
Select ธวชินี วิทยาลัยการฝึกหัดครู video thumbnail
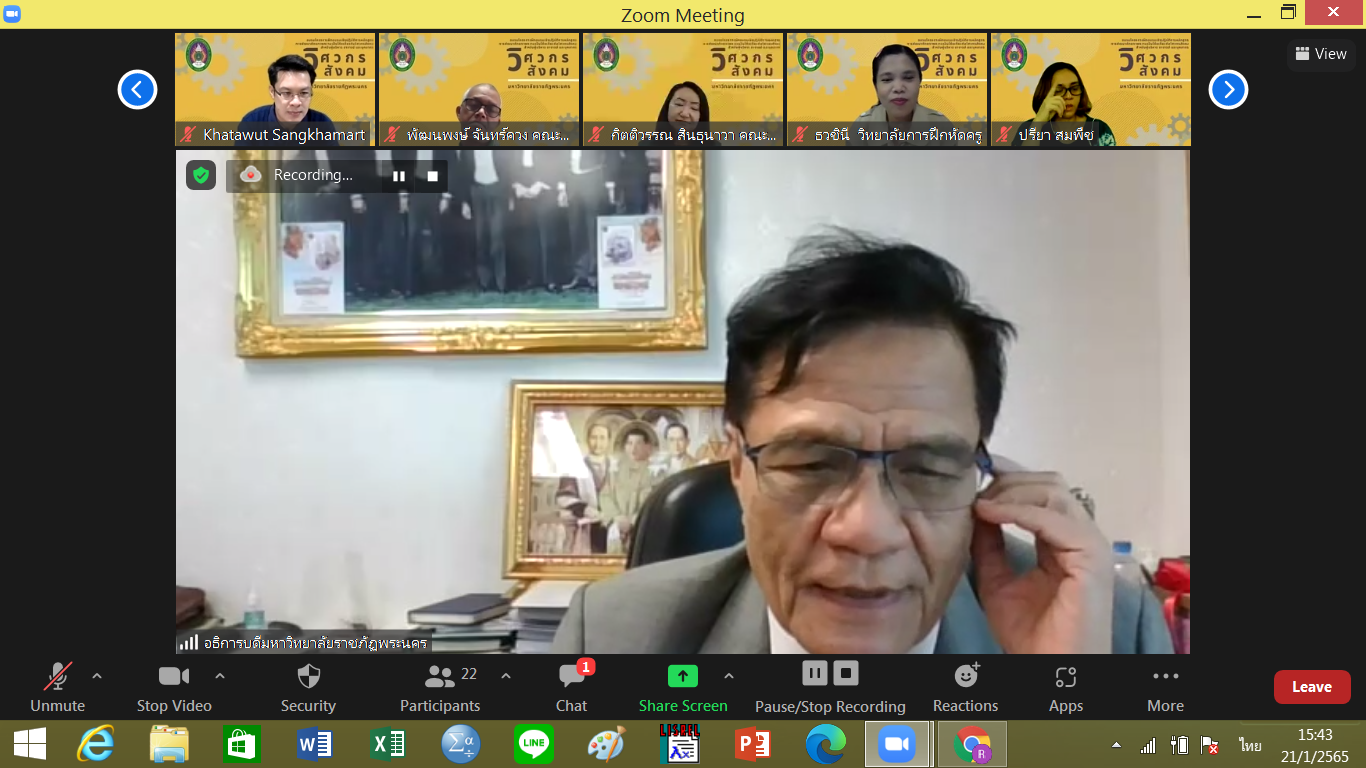coord(887,90)
